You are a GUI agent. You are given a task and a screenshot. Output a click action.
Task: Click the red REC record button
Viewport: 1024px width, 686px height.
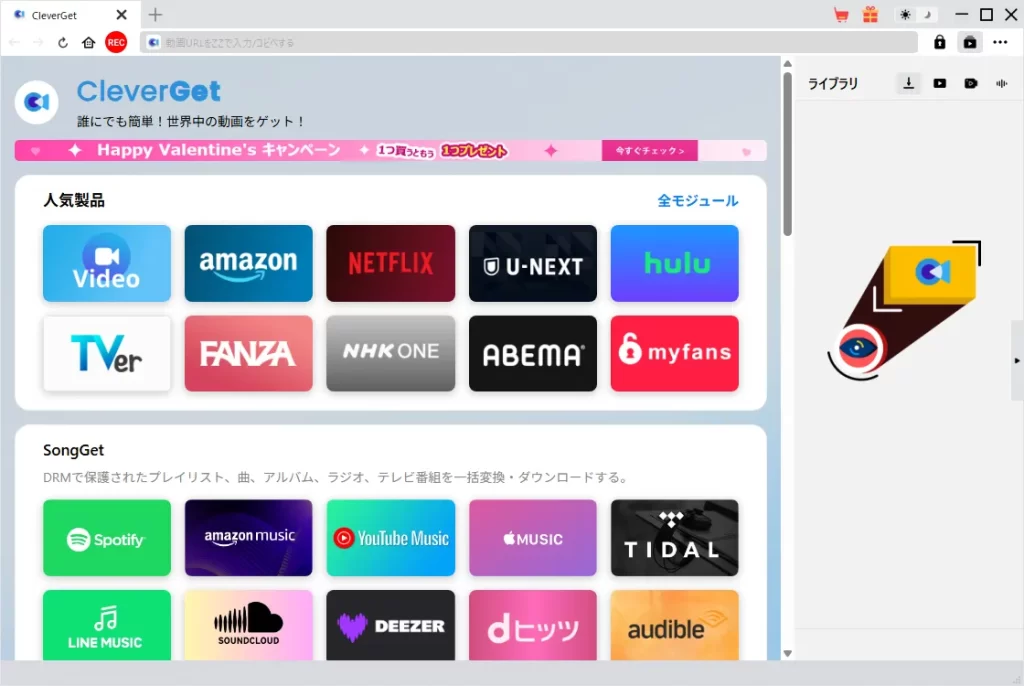pyautogui.click(x=116, y=42)
